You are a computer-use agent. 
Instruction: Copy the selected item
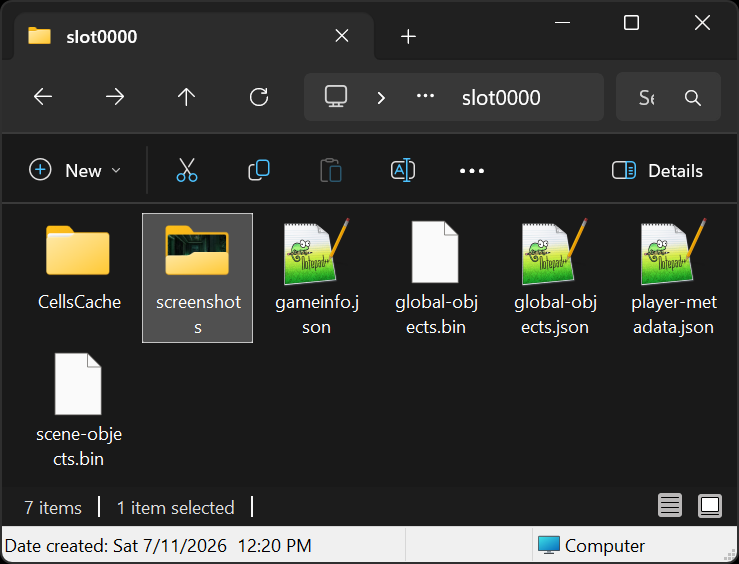(259, 170)
